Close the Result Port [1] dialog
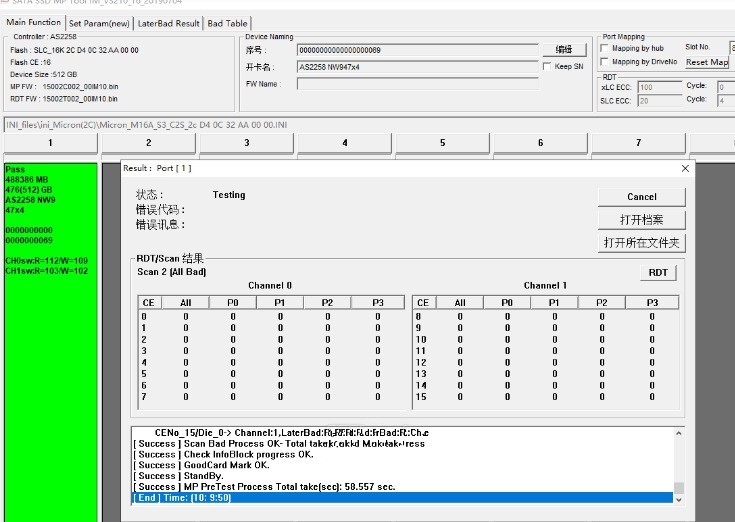Screen dimensions: 735x522 (x=685, y=168)
